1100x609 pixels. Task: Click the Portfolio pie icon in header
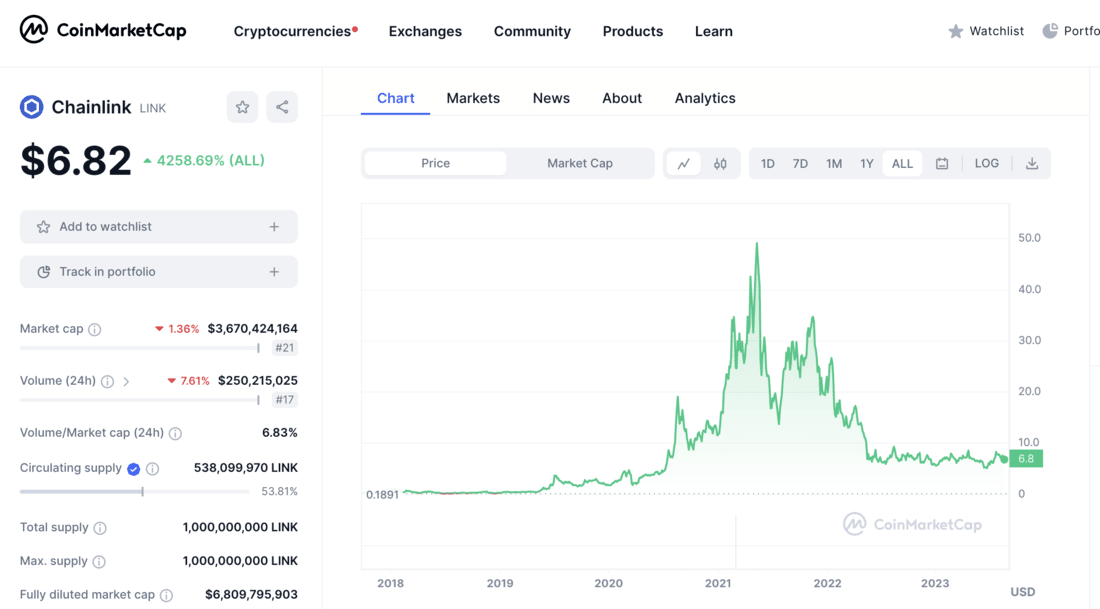coord(1050,31)
